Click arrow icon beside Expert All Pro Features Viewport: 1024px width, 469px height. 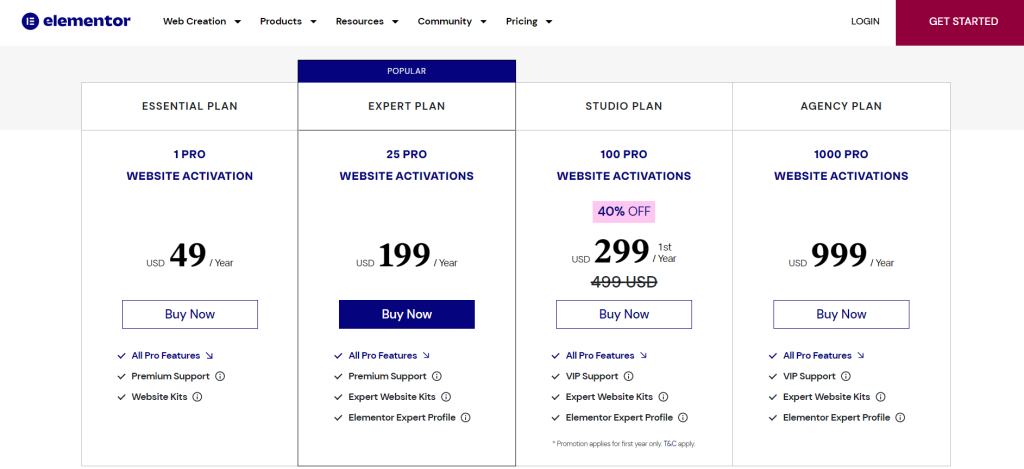click(x=426, y=355)
